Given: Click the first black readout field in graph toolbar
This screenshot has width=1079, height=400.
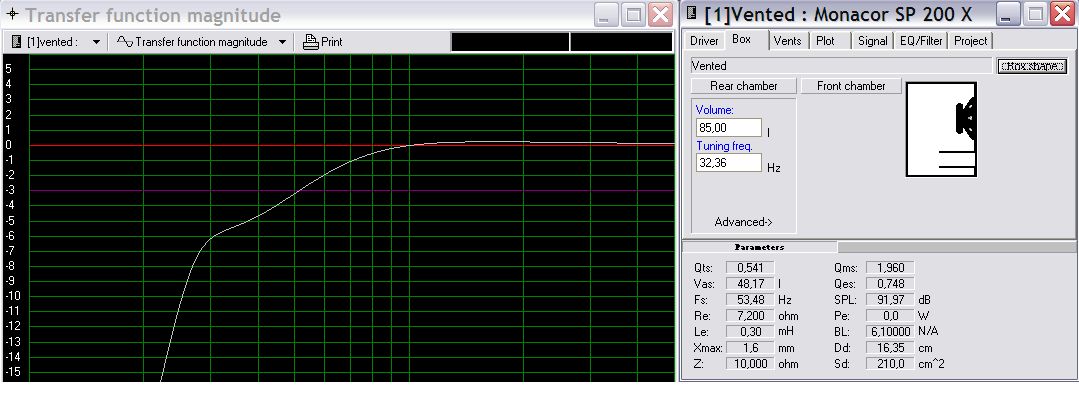Looking at the screenshot, I should tap(510, 42).
